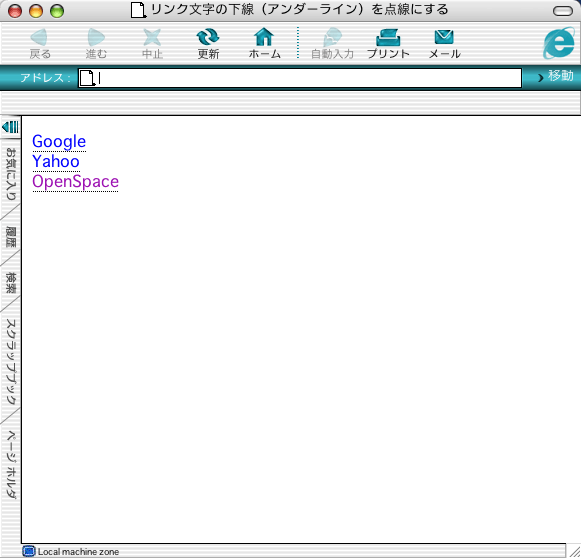Refresh the page with the 更新 icon
This screenshot has height=558, width=581.
pos(208,37)
